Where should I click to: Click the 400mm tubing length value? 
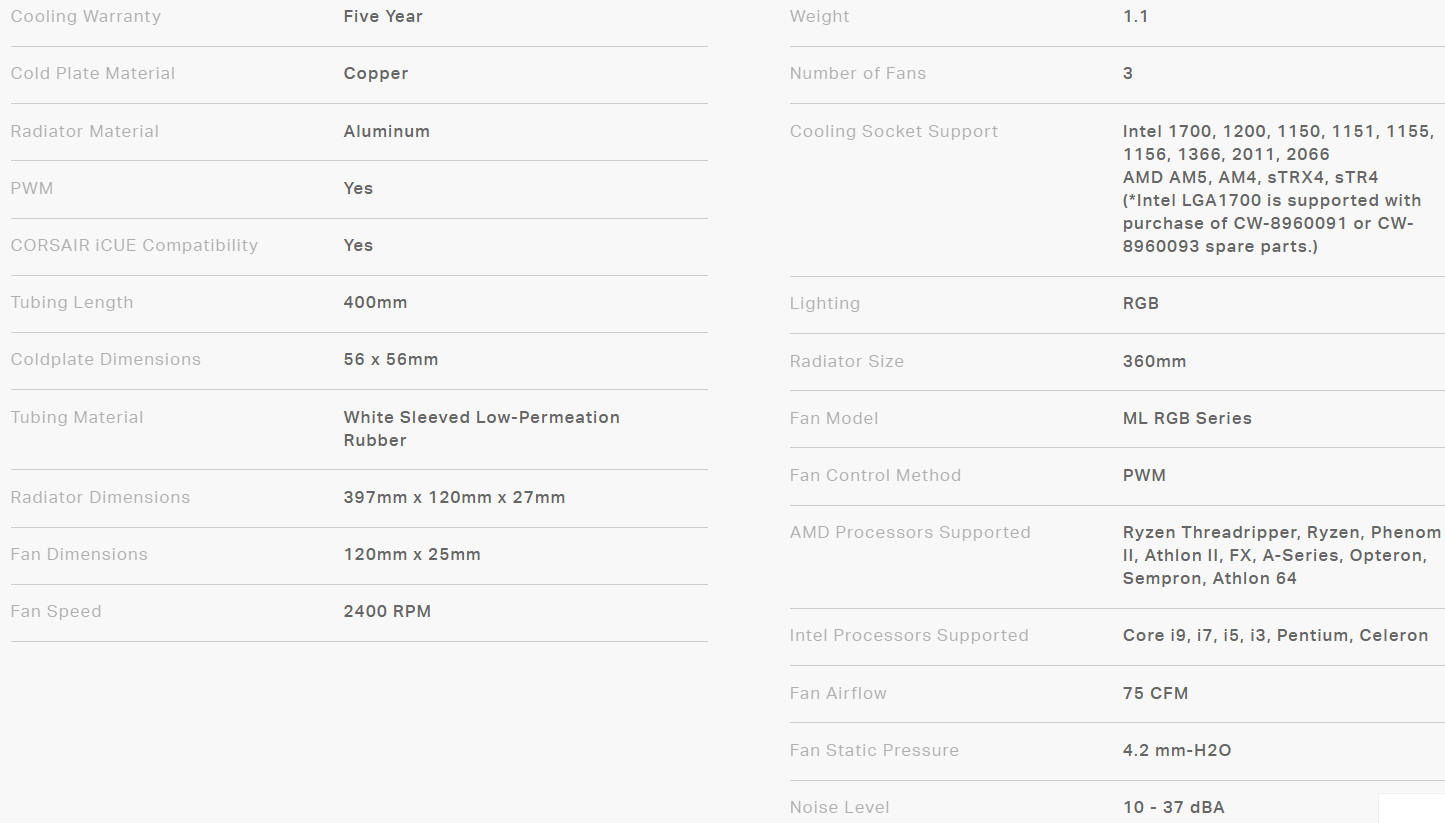[375, 302]
